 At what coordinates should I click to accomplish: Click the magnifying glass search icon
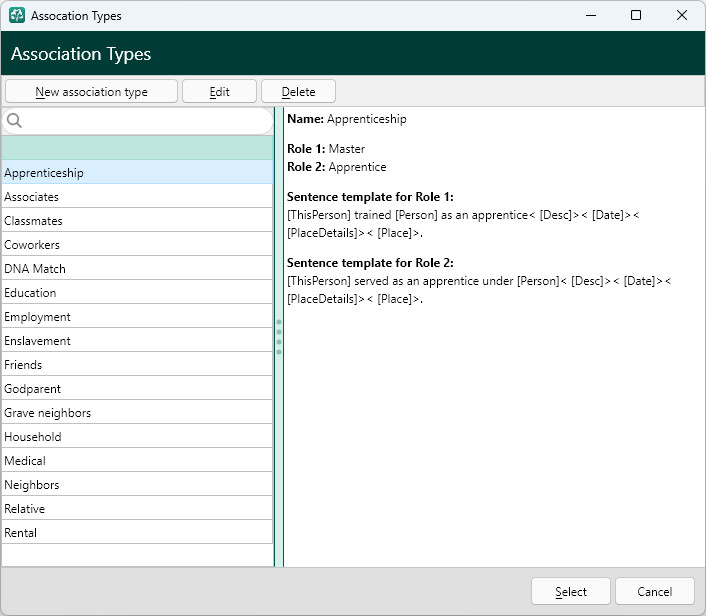[14, 121]
